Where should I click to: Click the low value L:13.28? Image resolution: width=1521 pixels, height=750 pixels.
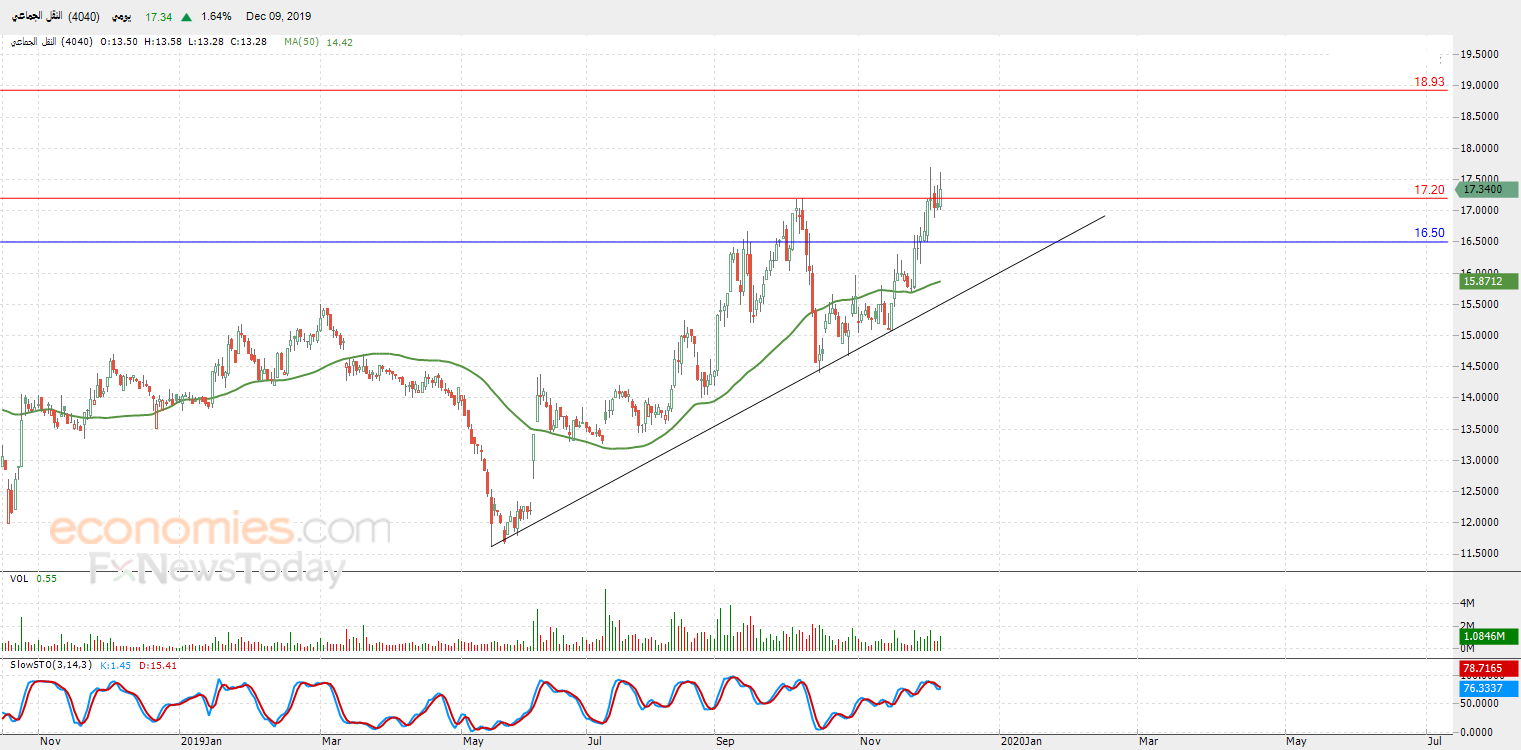206,42
